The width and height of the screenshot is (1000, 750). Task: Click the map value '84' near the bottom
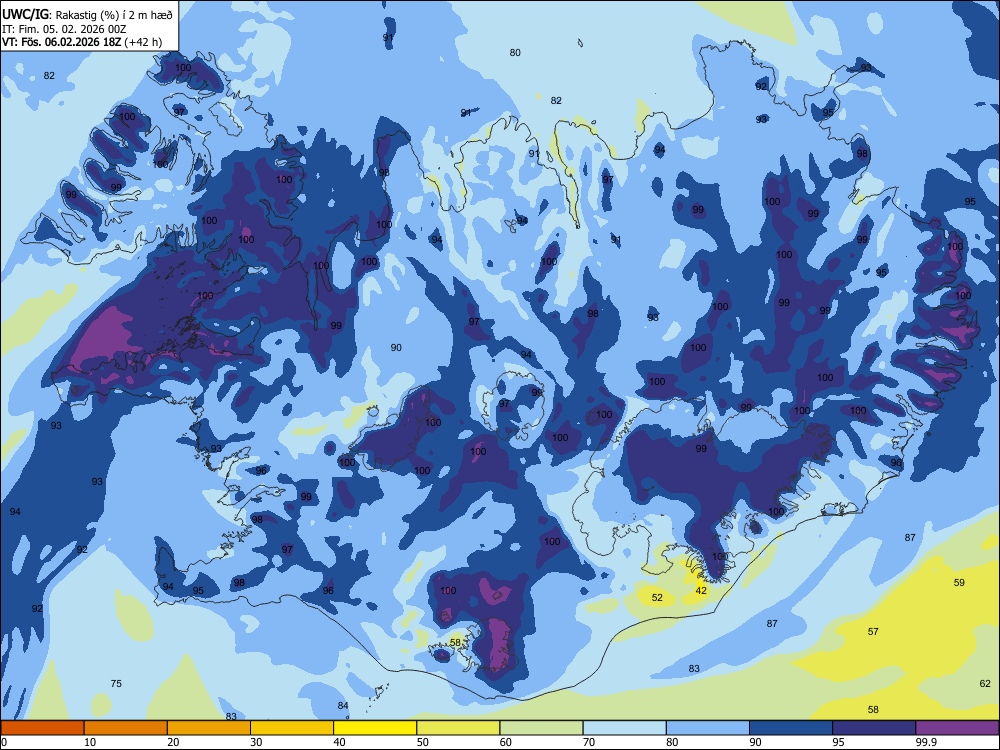[x=343, y=705]
